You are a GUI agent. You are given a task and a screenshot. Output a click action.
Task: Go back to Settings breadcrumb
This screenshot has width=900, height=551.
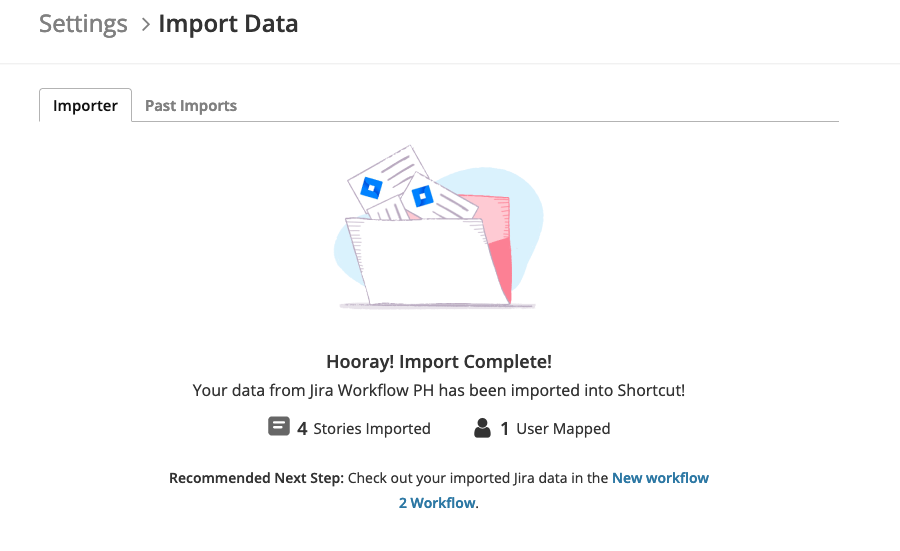pos(83,24)
